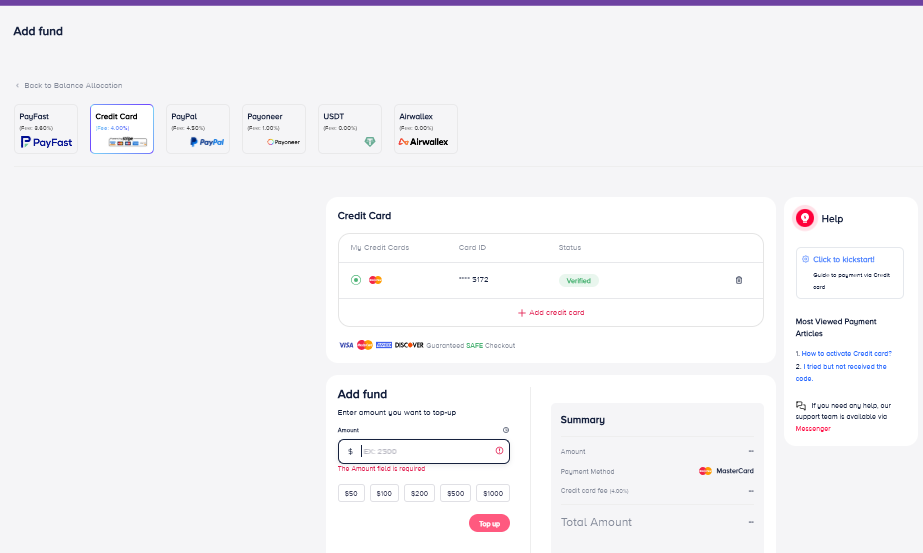The image size is (923, 553).
Task: Click the Mastercard logo in card row
Action: tap(376, 280)
